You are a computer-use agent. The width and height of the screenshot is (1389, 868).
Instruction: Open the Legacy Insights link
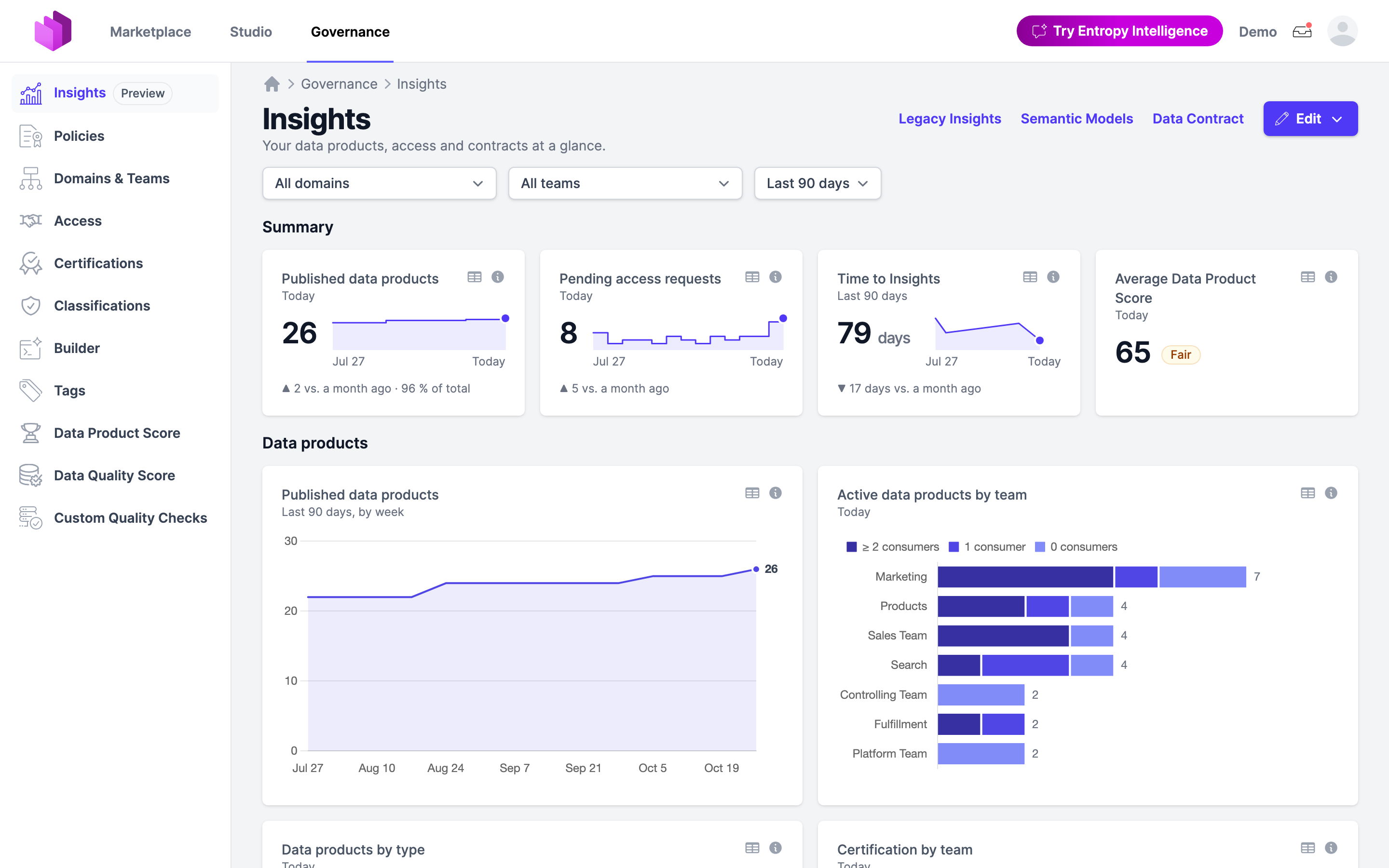coord(949,119)
